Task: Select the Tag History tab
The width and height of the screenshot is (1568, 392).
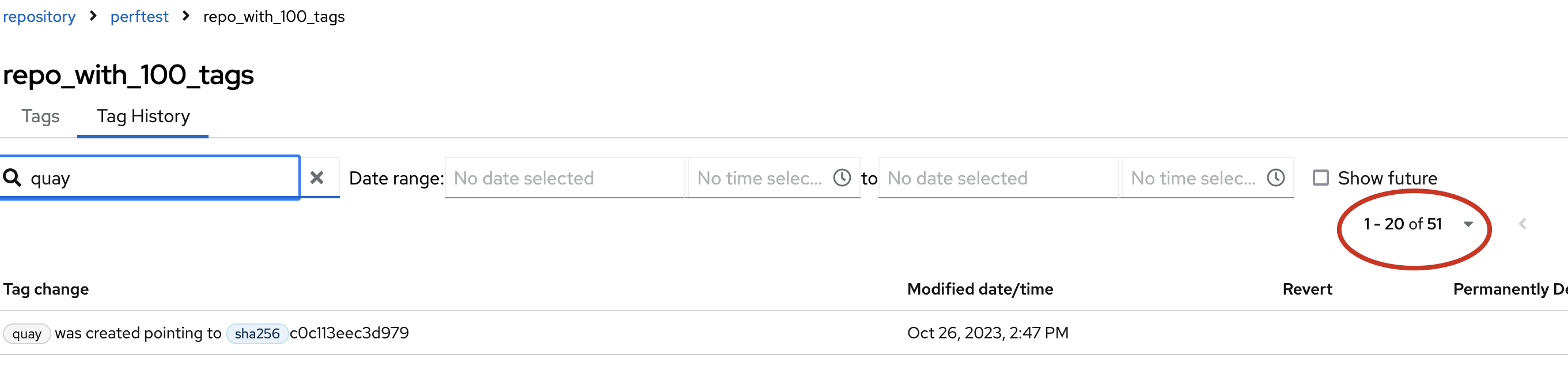Action: tap(143, 116)
